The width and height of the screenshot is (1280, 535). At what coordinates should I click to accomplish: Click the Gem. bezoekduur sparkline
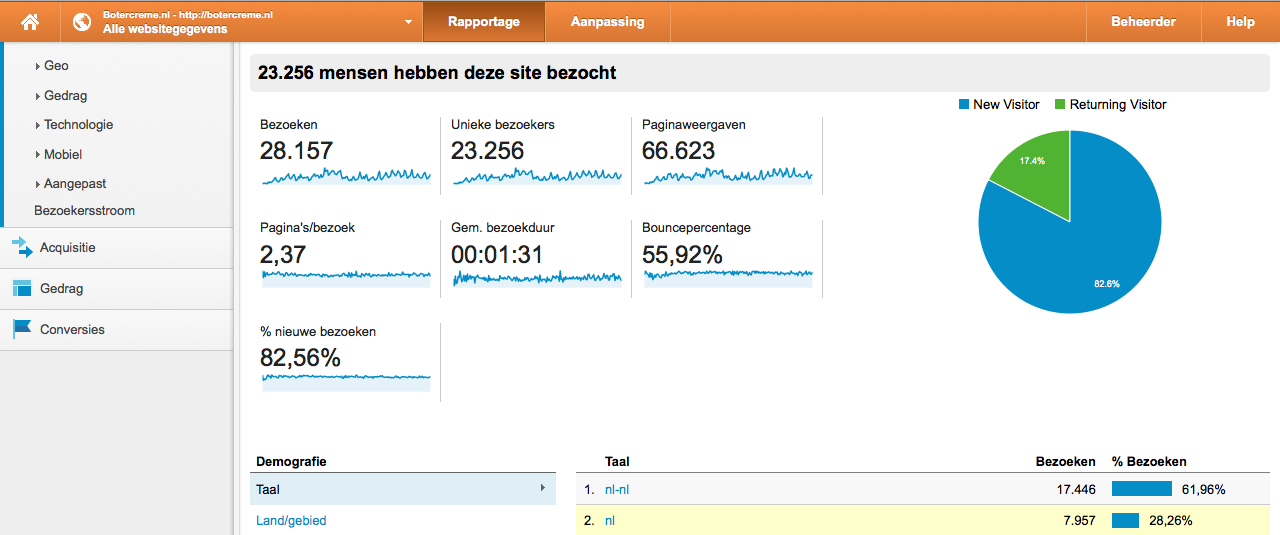coord(537,278)
